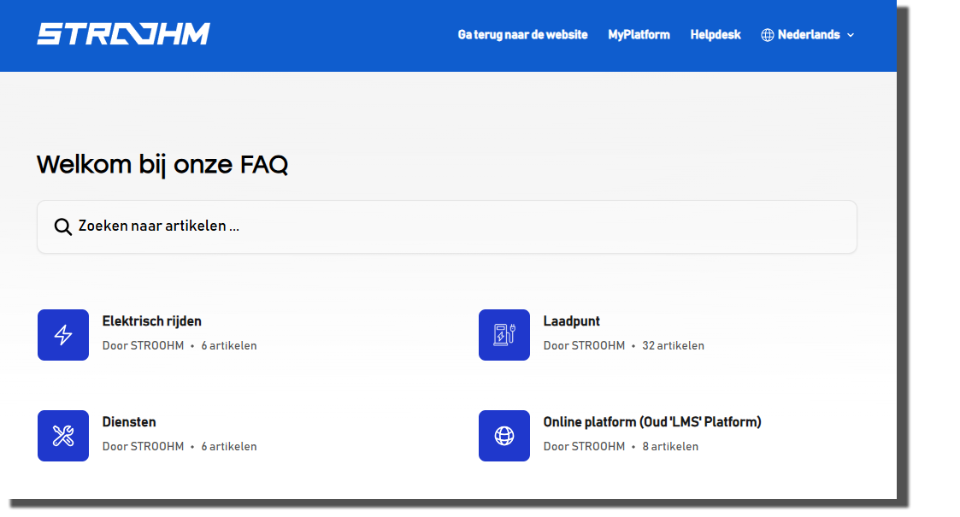
Task: Click the tools icon for Diensten
Action: click(x=63, y=436)
